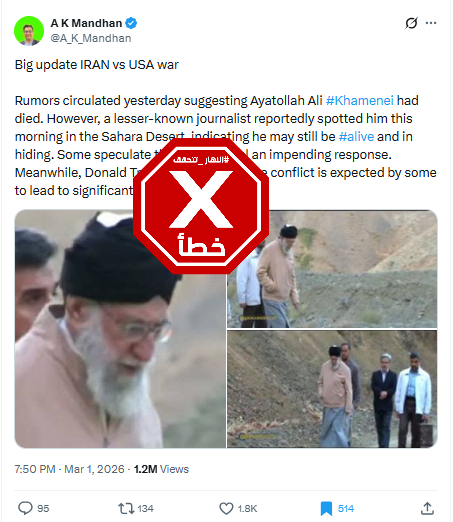The width and height of the screenshot is (453, 522).
Task: Follow the #alive hashtag
Action: pos(356,136)
